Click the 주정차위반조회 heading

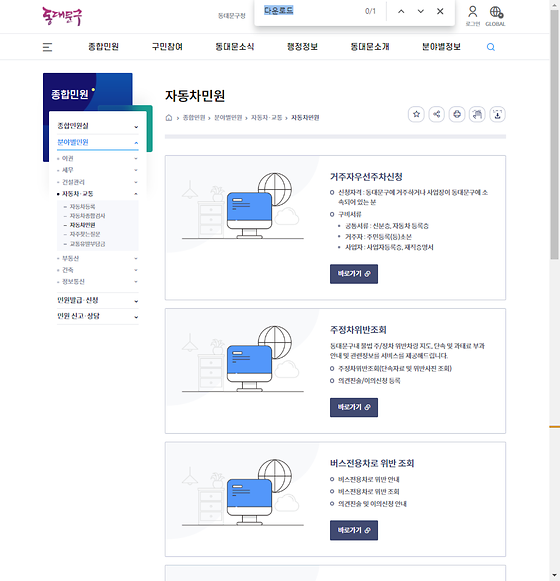click(x=358, y=330)
